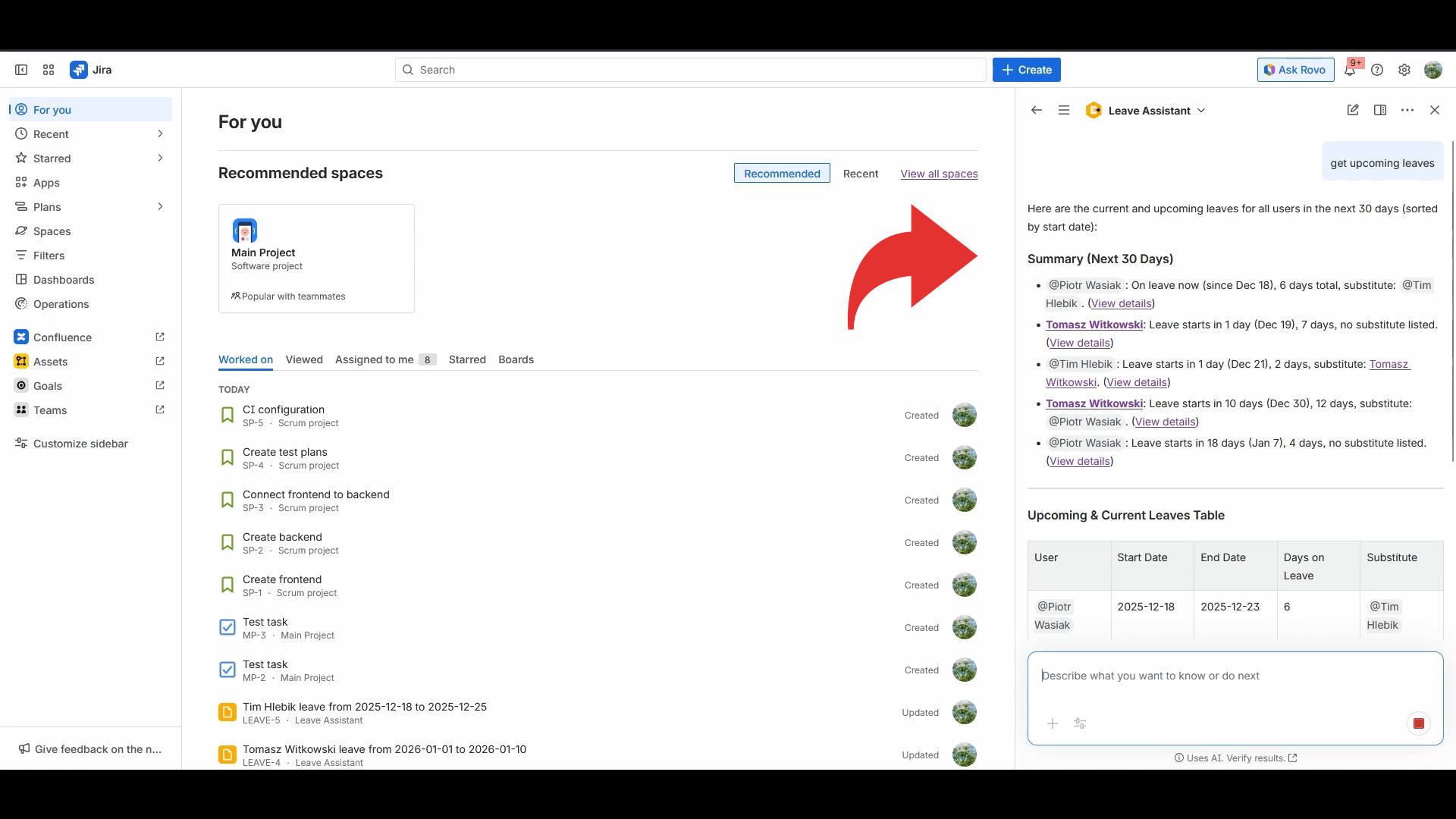Open the app switcher grid icon
The image size is (1456, 819).
49,70
